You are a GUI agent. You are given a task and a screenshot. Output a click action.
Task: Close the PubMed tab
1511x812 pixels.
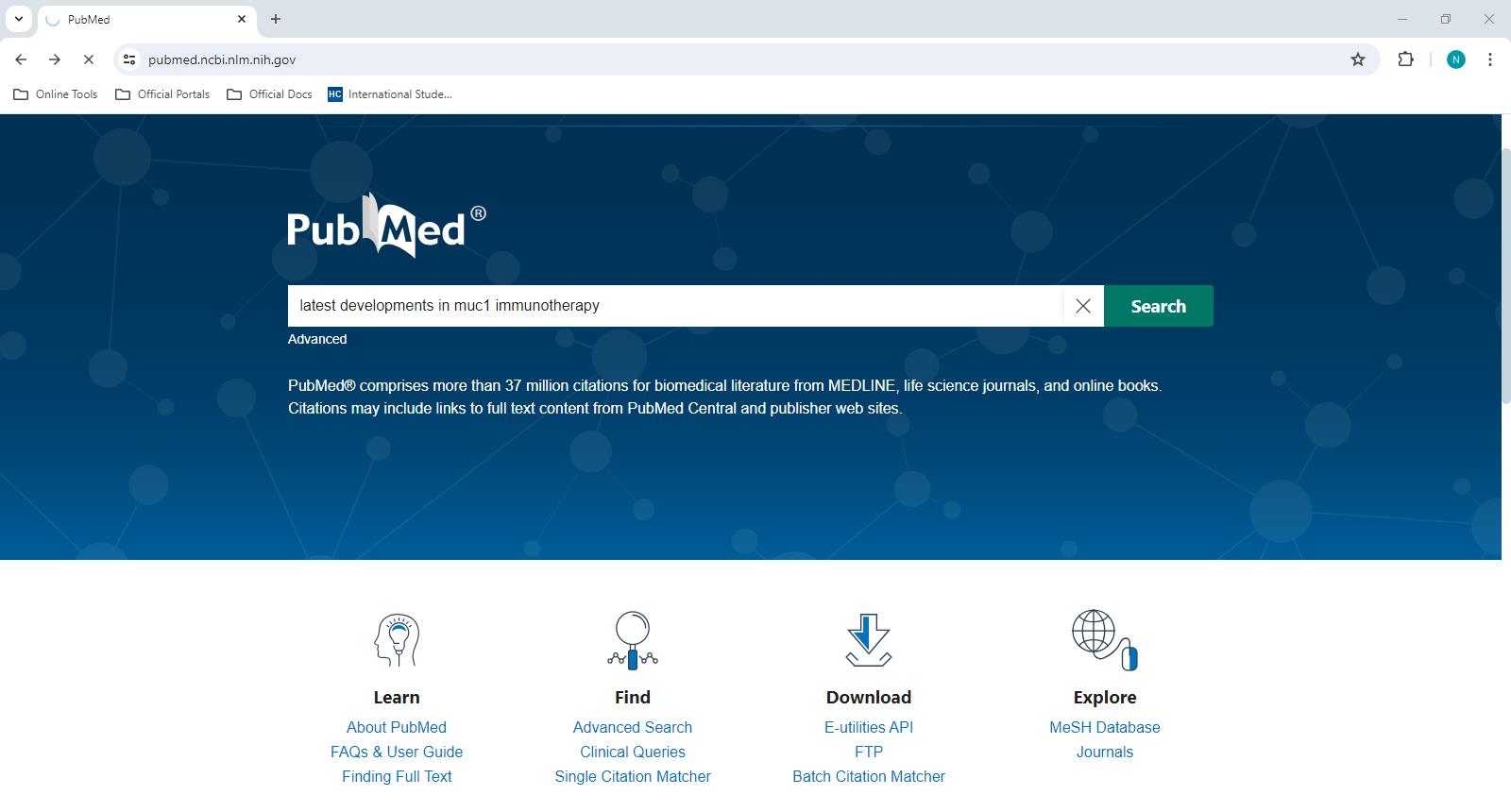pyautogui.click(x=242, y=19)
